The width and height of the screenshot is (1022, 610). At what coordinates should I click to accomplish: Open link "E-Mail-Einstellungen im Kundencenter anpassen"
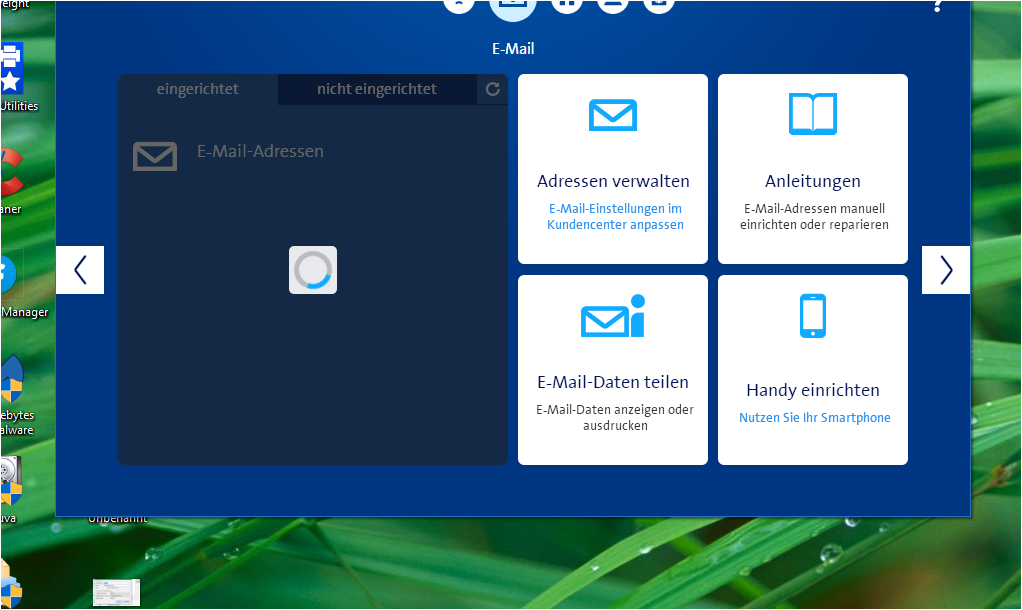614,217
